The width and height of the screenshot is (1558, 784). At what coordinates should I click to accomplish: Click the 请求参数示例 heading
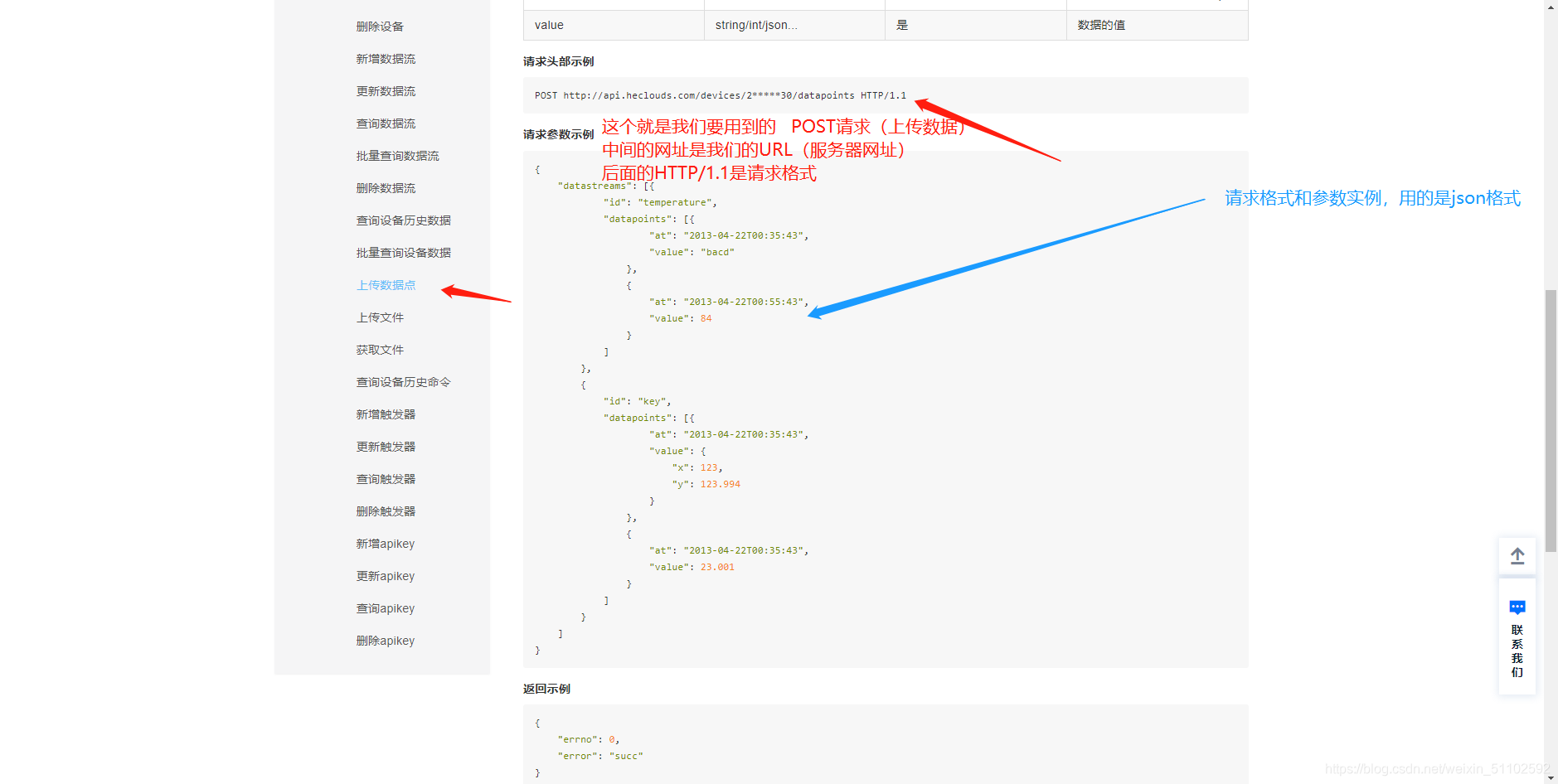(x=558, y=134)
